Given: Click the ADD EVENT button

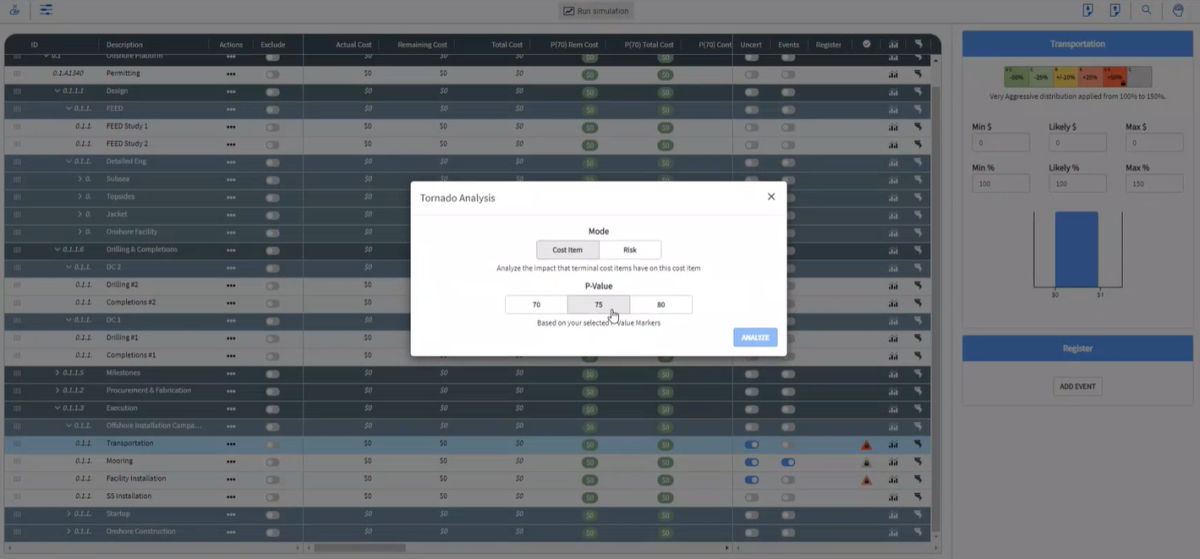Looking at the screenshot, I should click(1077, 386).
